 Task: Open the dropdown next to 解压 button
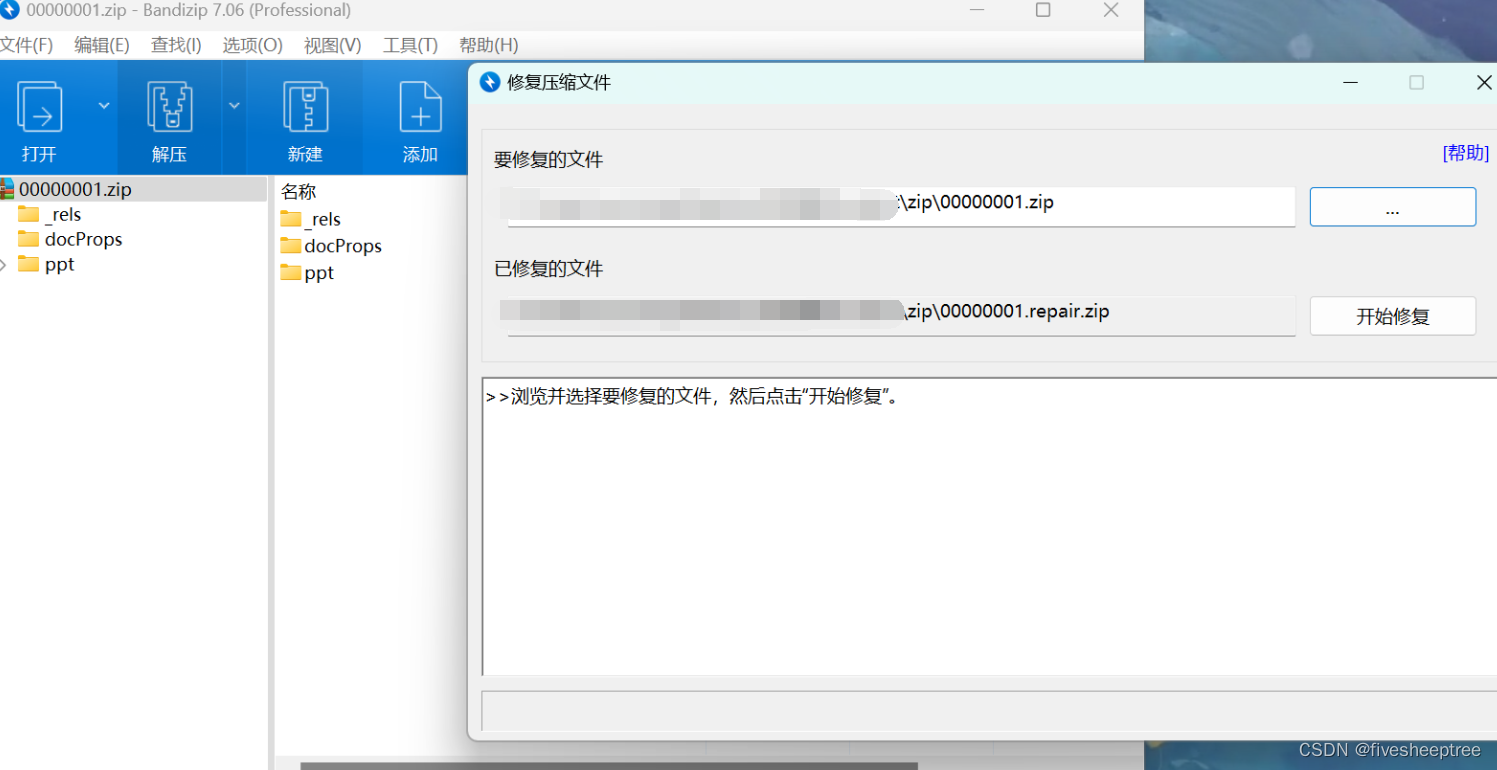pos(233,104)
